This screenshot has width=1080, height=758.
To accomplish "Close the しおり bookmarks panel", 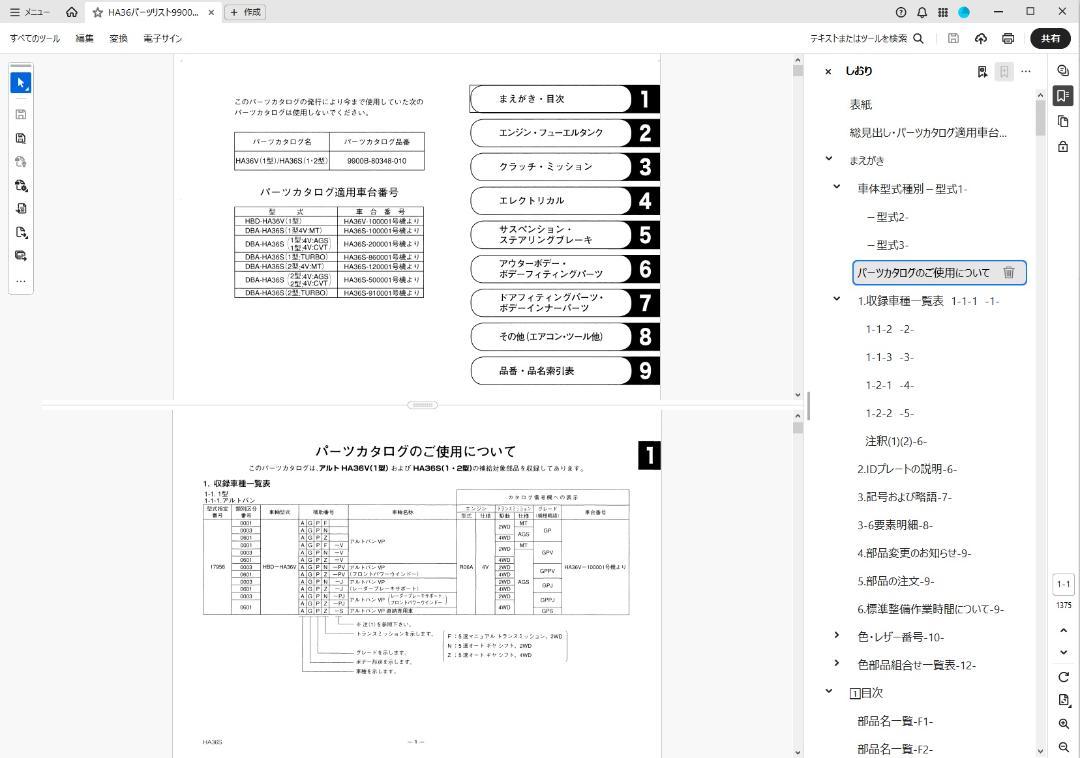I will click(x=828, y=72).
